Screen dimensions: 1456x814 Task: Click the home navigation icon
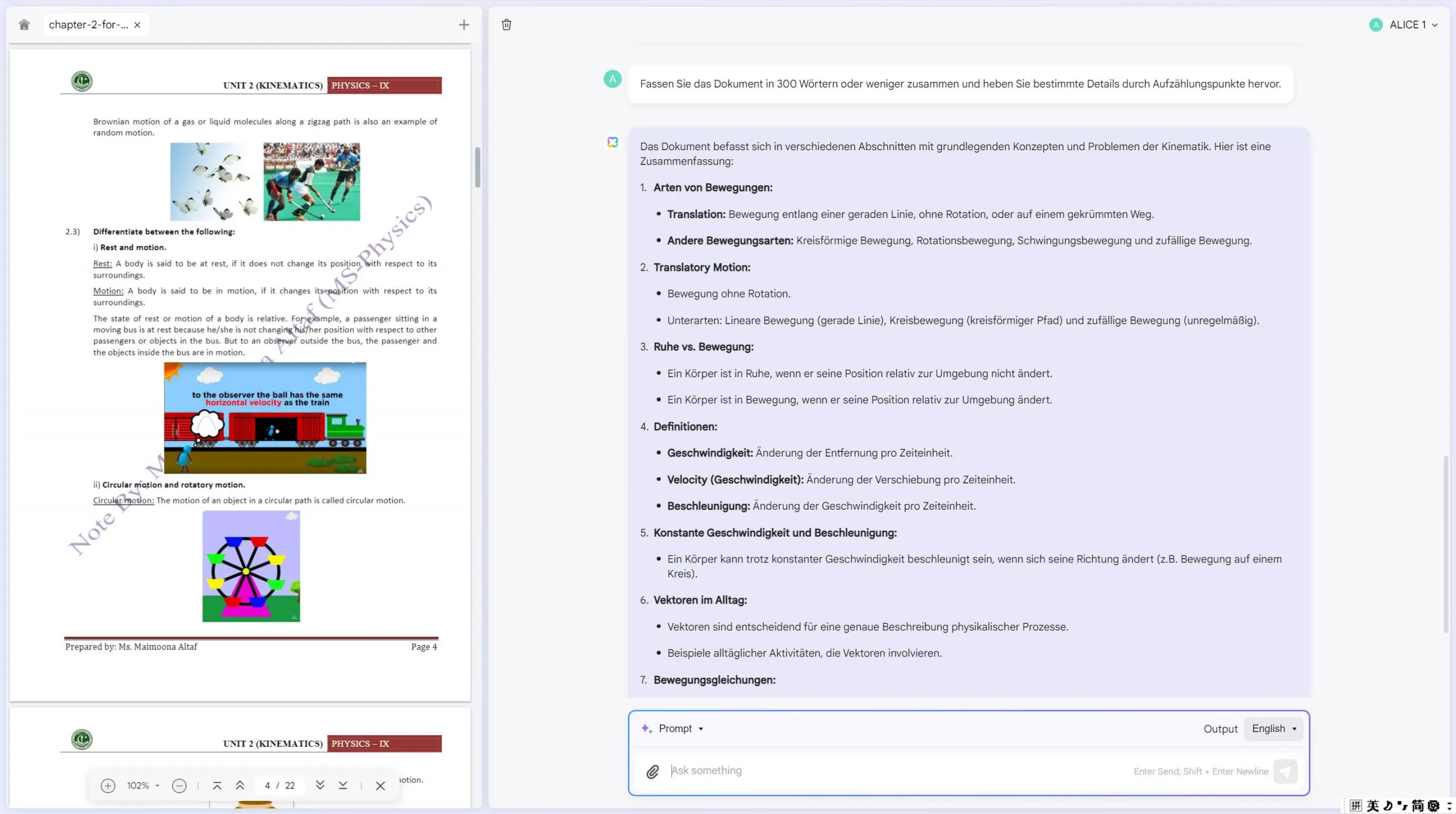24,24
